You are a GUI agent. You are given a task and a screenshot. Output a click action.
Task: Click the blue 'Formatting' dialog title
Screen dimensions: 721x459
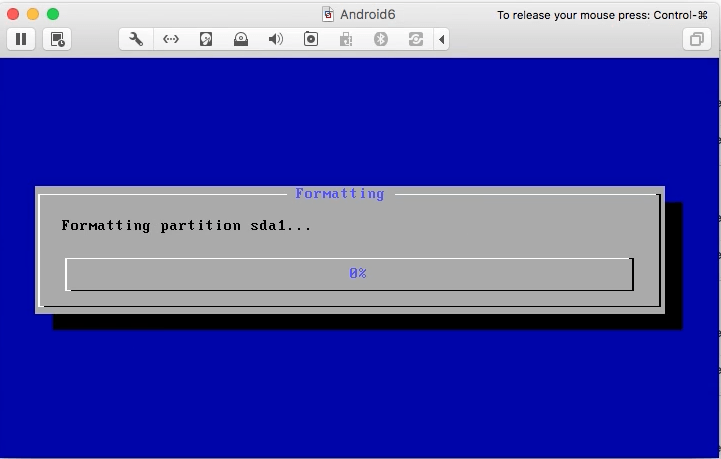(x=340, y=194)
